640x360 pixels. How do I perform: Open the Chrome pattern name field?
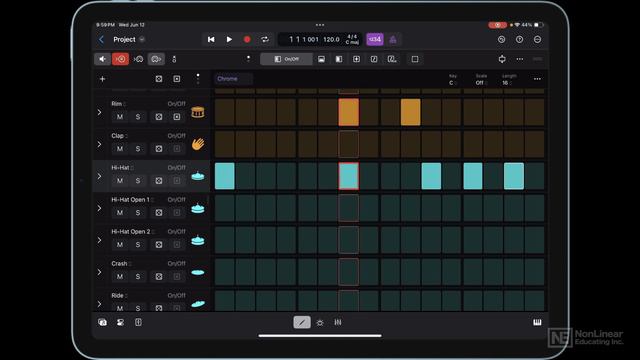(233, 79)
